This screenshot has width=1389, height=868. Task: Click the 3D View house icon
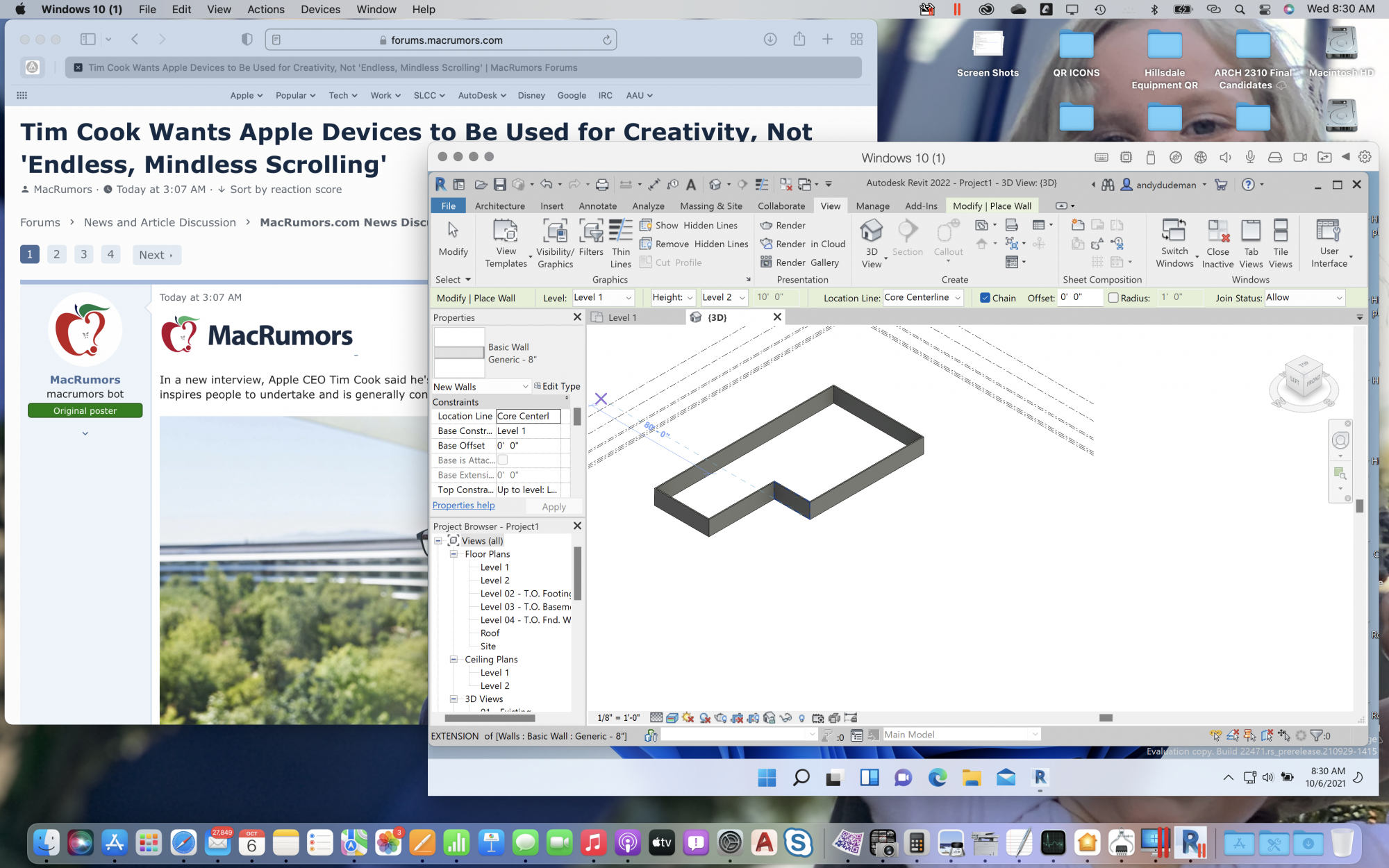tap(871, 230)
